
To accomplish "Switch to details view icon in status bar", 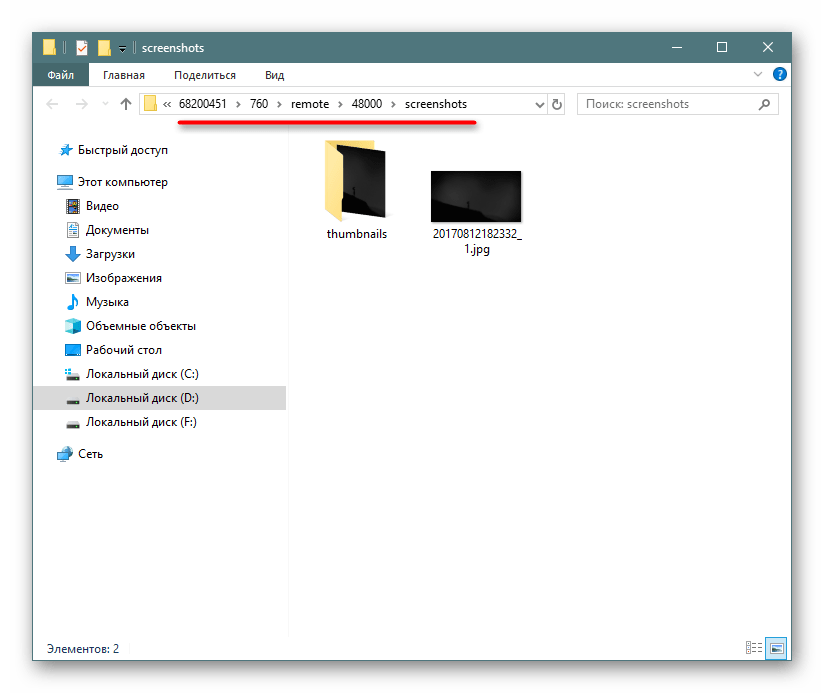I will tap(755, 649).
